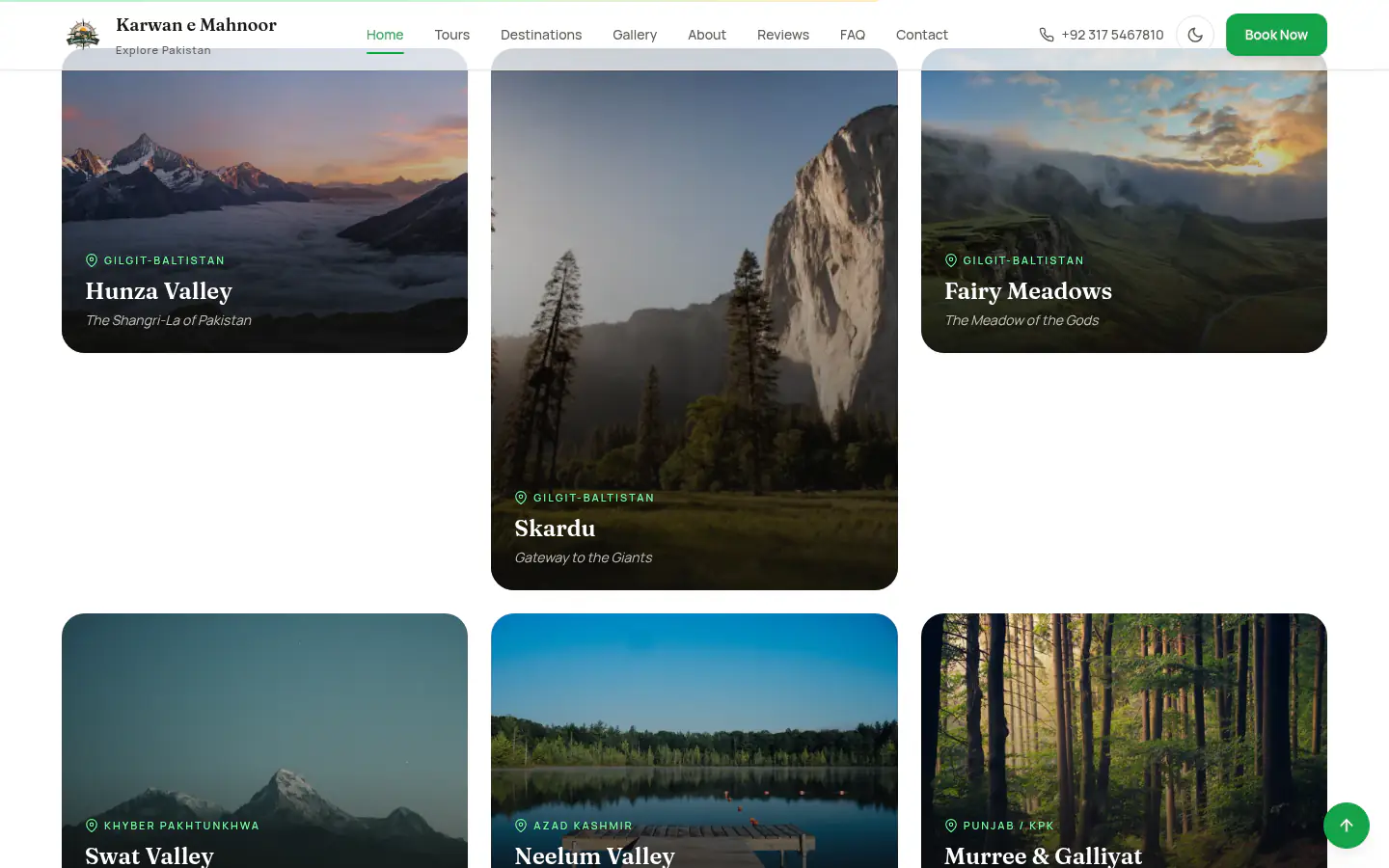
Task: Click the phone icon beside the number
Action: click(1047, 35)
